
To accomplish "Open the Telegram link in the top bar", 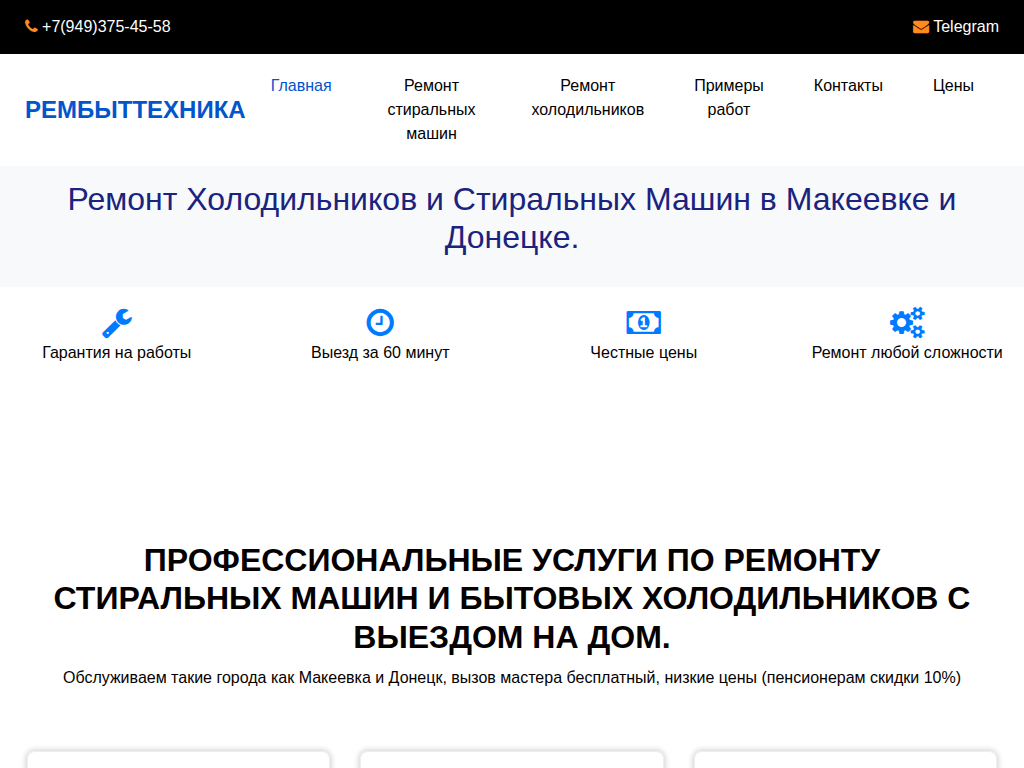I will point(965,26).
